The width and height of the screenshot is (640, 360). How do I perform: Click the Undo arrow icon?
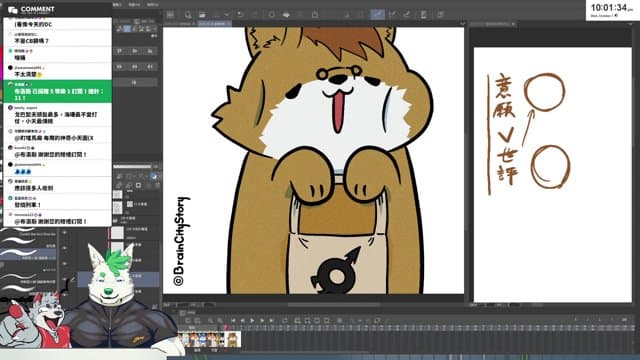click(x=240, y=15)
